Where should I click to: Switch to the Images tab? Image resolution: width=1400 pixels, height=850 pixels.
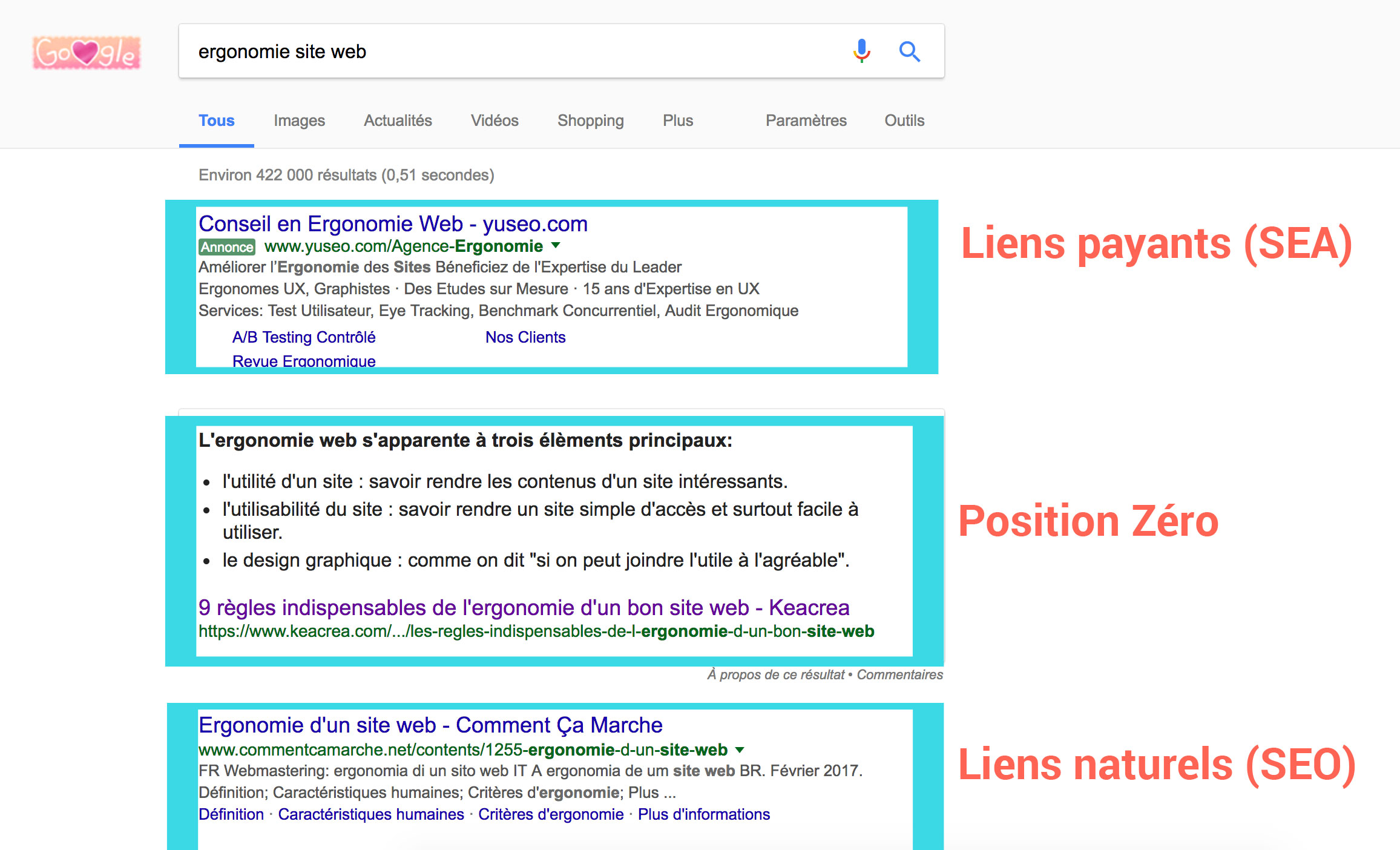(x=299, y=120)
